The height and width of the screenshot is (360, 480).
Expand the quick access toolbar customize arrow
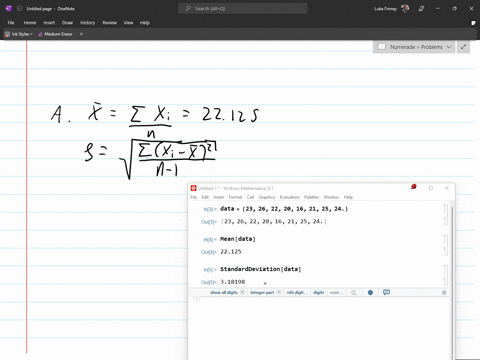pos(81,34)
